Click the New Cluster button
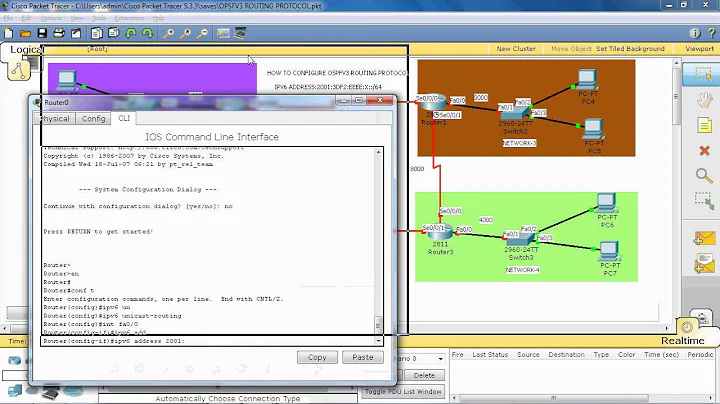The image size is (720, 404). (516, 49)
